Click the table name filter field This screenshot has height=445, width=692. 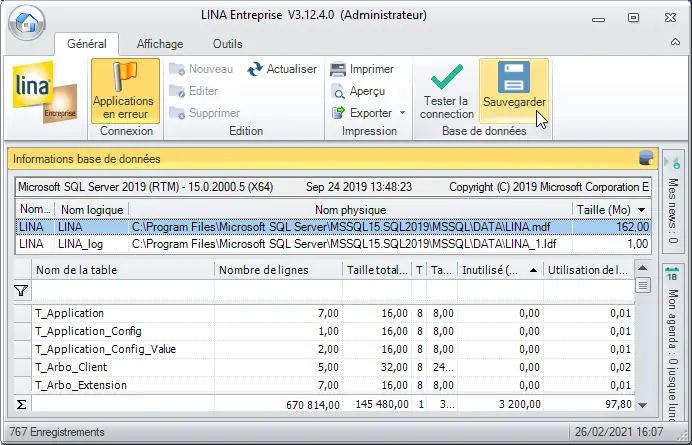[x=123, y=291]
